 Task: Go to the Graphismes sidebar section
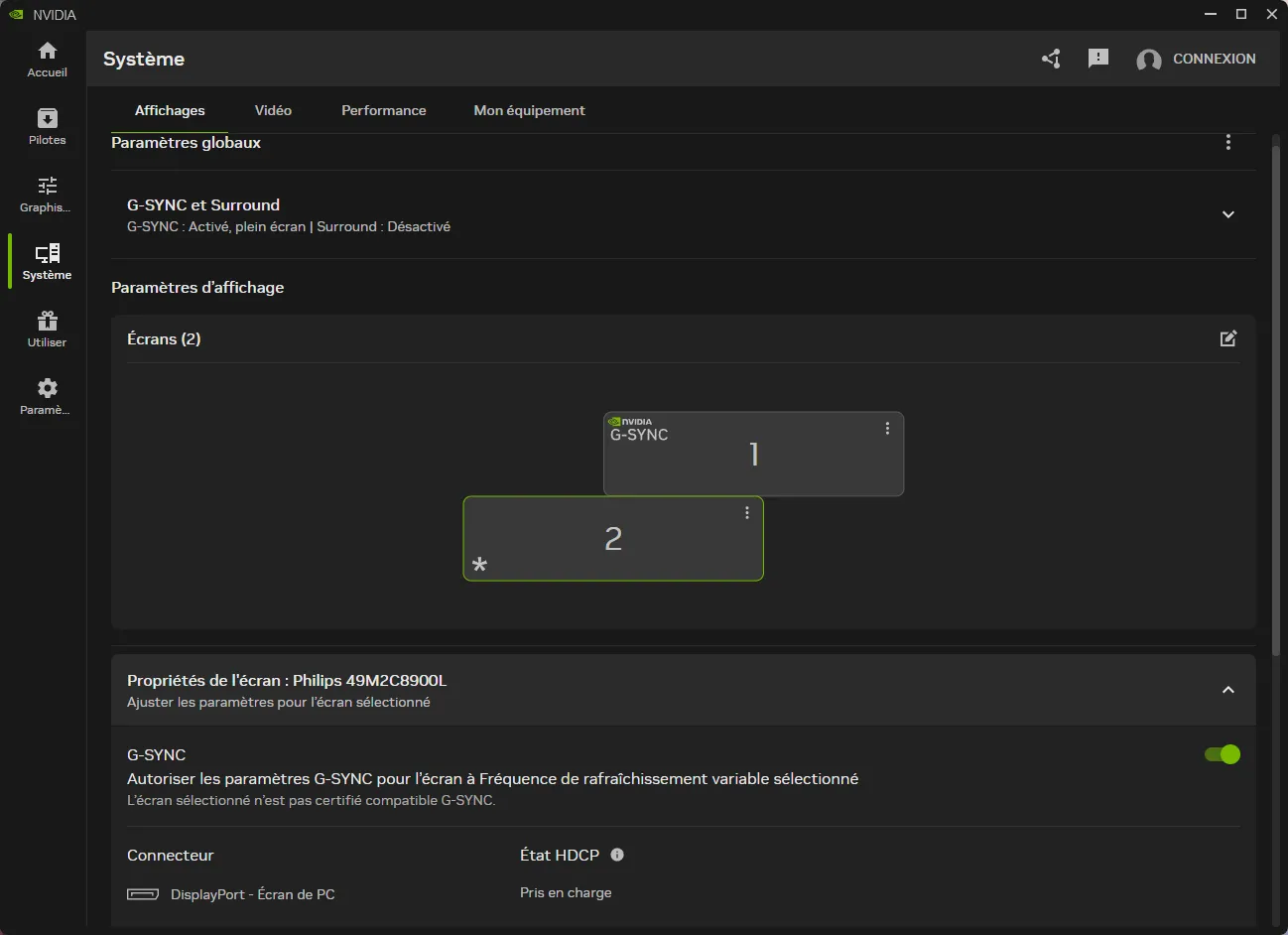point(47,194)
